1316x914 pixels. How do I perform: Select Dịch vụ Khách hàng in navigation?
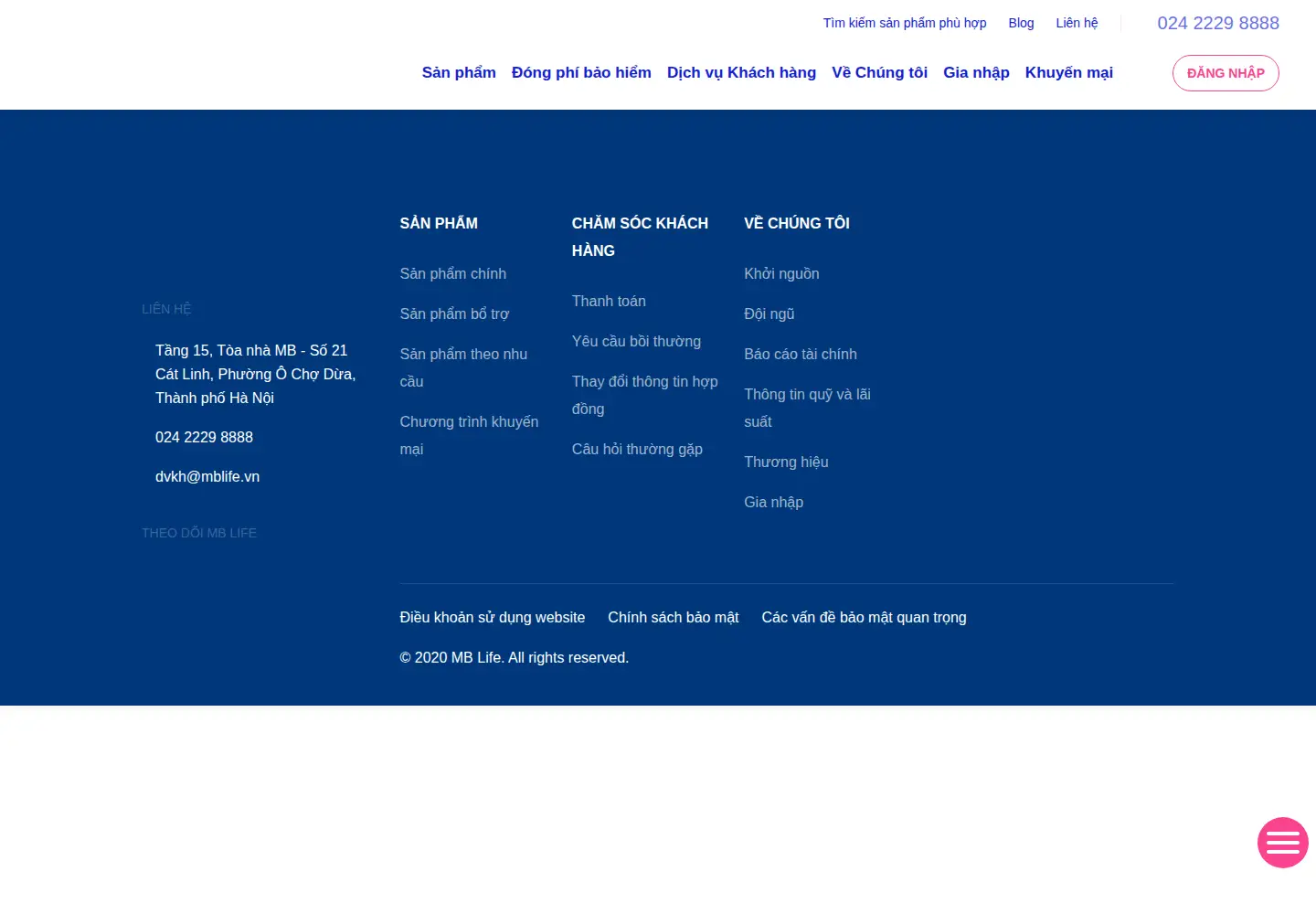[741, 72]
